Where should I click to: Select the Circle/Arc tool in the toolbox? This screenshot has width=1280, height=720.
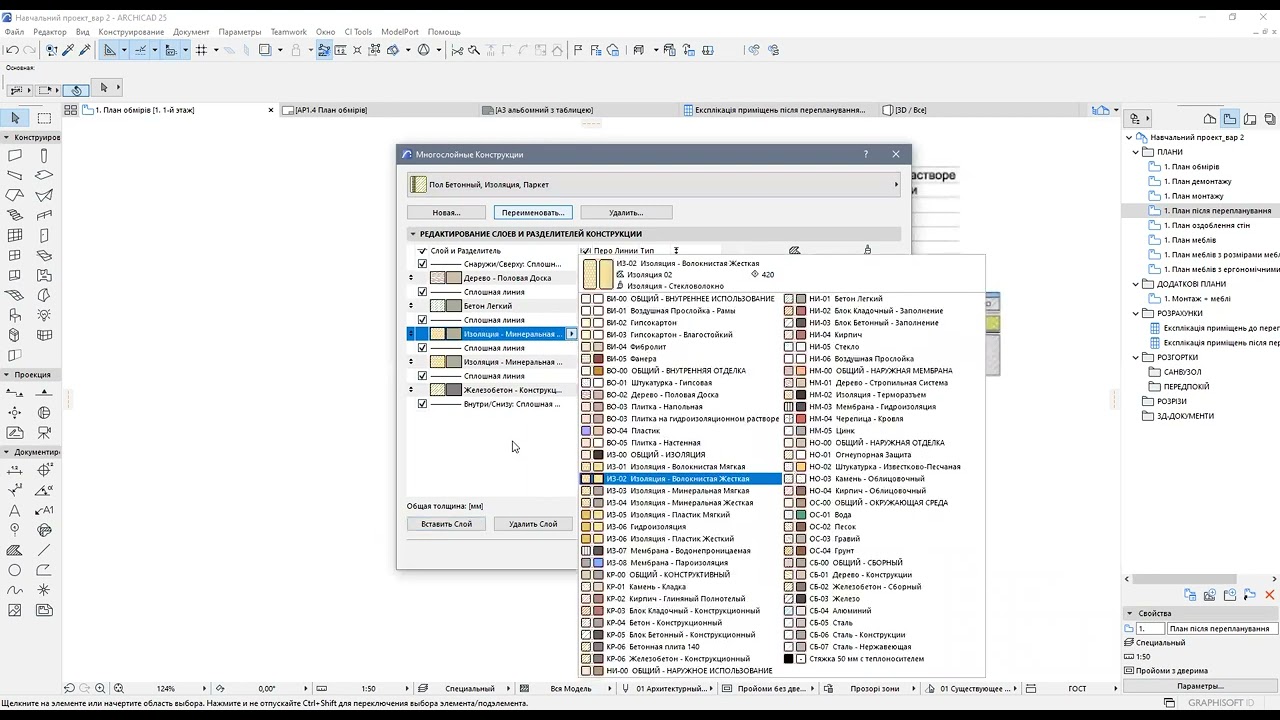[x=15, y=570]
